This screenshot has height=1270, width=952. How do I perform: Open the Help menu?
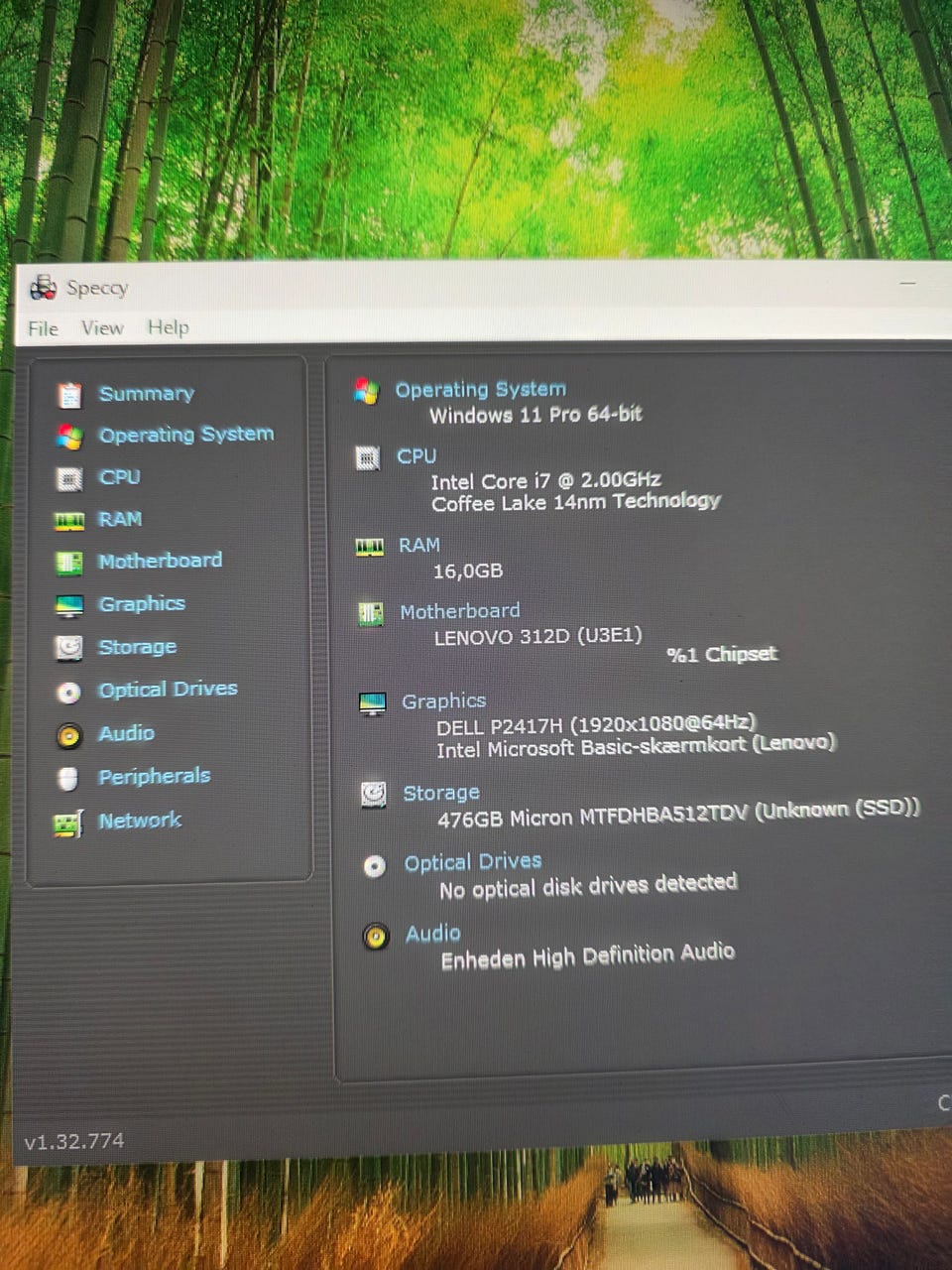[168, 327]
